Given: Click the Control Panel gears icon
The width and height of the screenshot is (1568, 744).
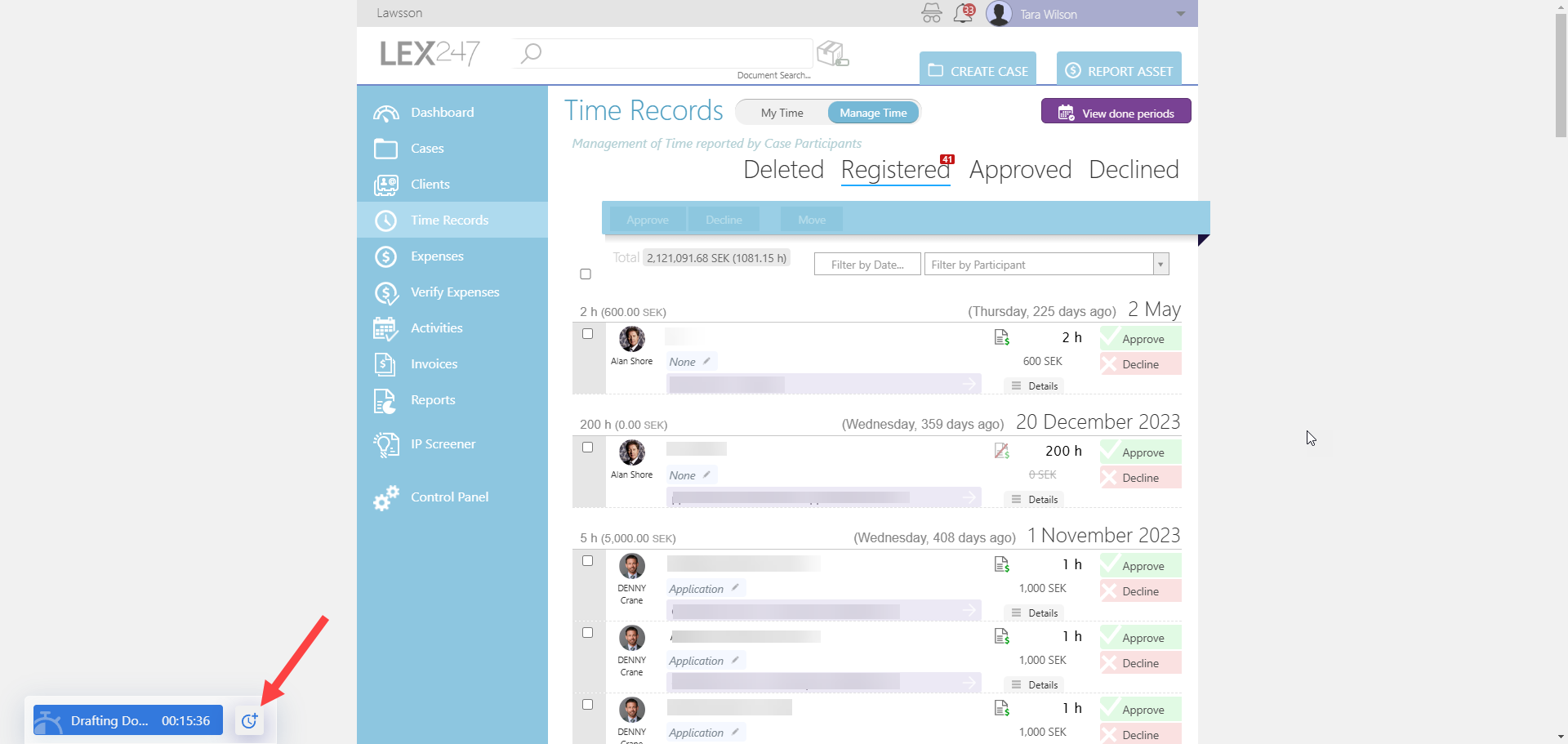Looking at the screenshot, I should [385, 497].
